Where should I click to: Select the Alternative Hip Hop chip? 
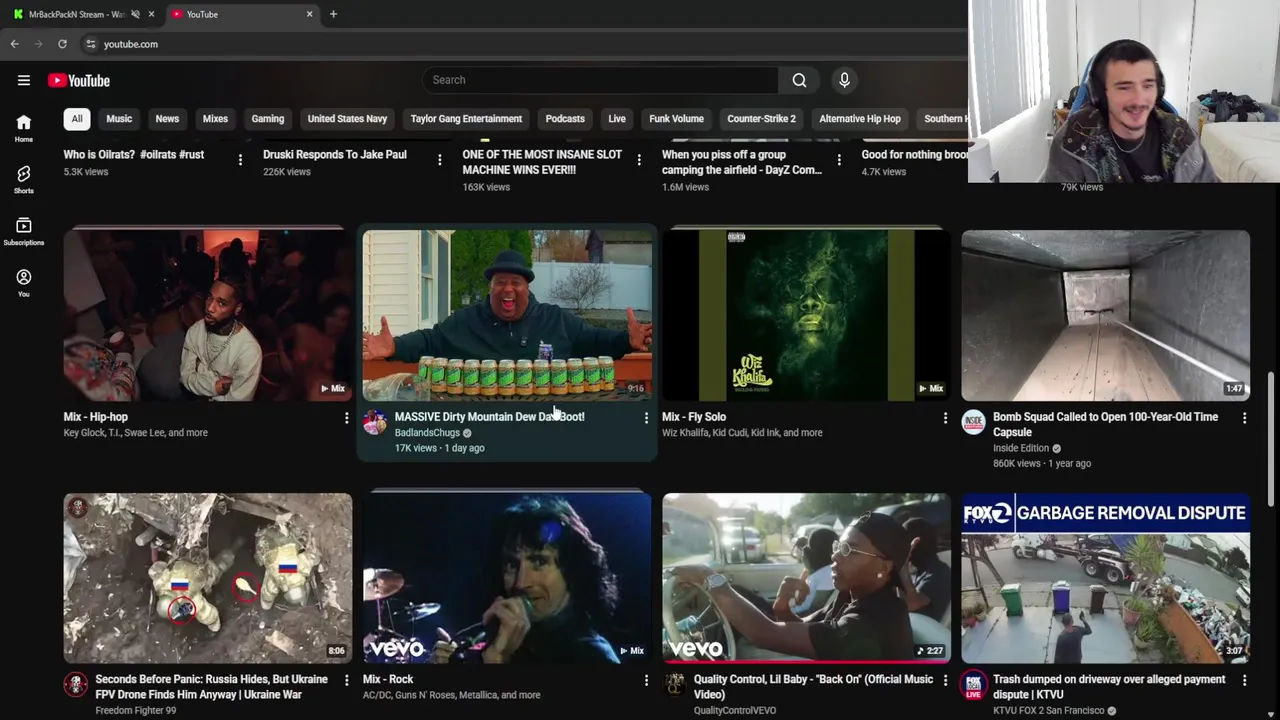(860, 119)
